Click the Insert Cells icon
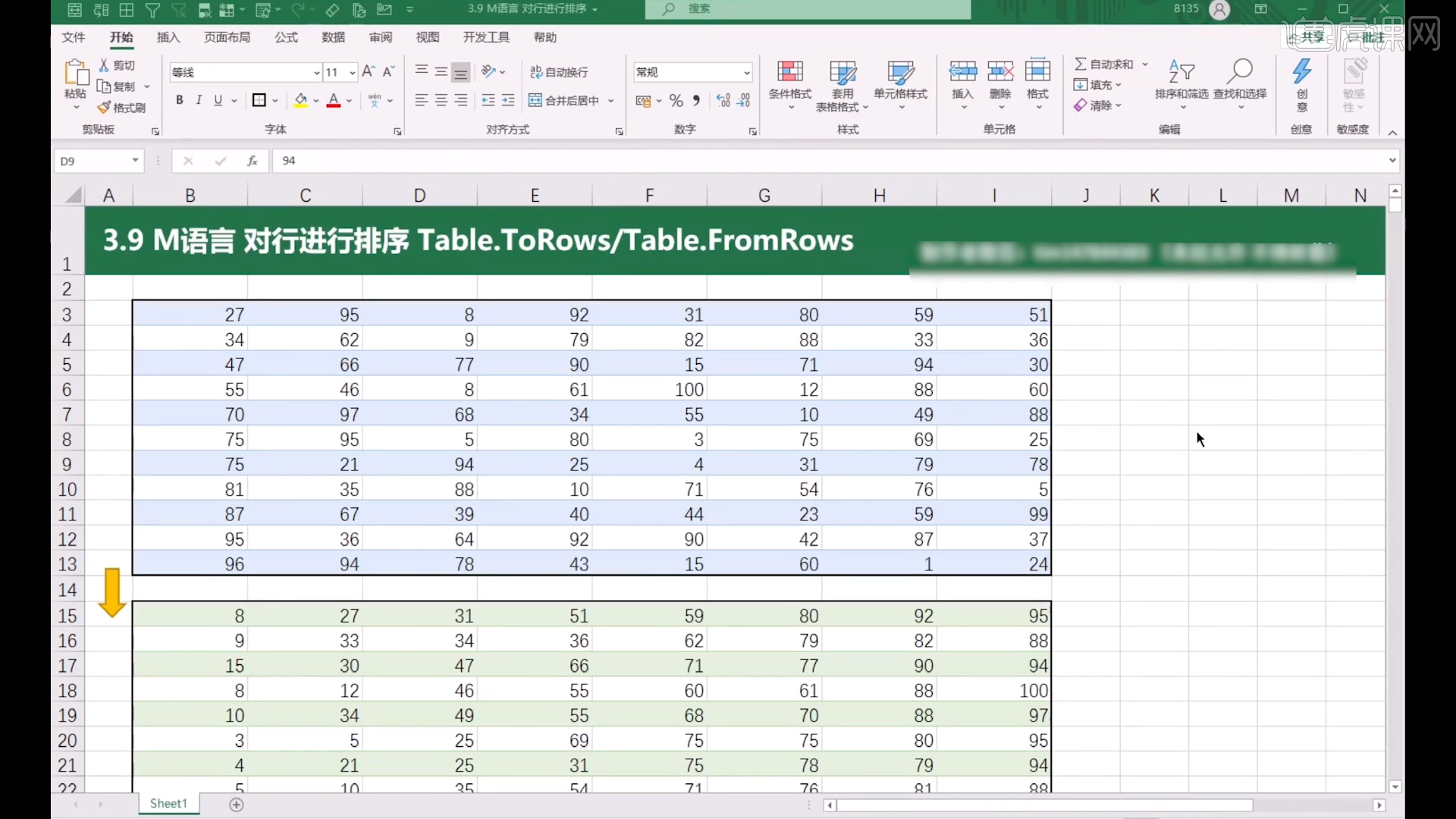Viewport: 1456px width, 819px height. [x=962, y=73]
